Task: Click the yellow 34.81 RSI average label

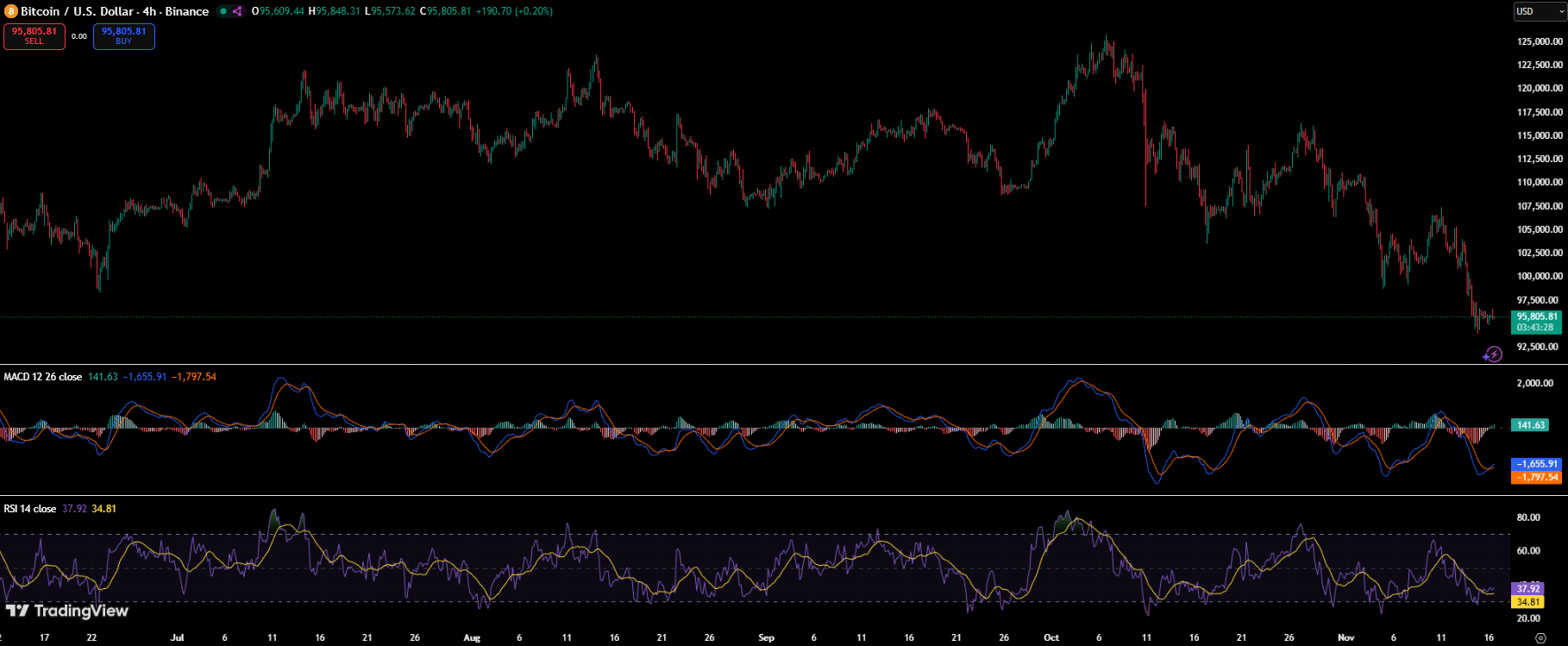Action: tap(1528, 602)
